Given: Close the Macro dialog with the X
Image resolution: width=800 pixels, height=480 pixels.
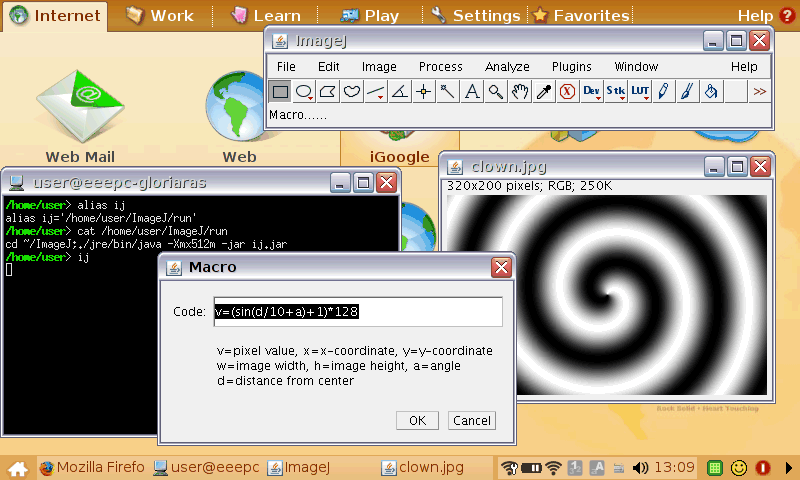Looking at the screenshot, I should [x=501, y=267].
